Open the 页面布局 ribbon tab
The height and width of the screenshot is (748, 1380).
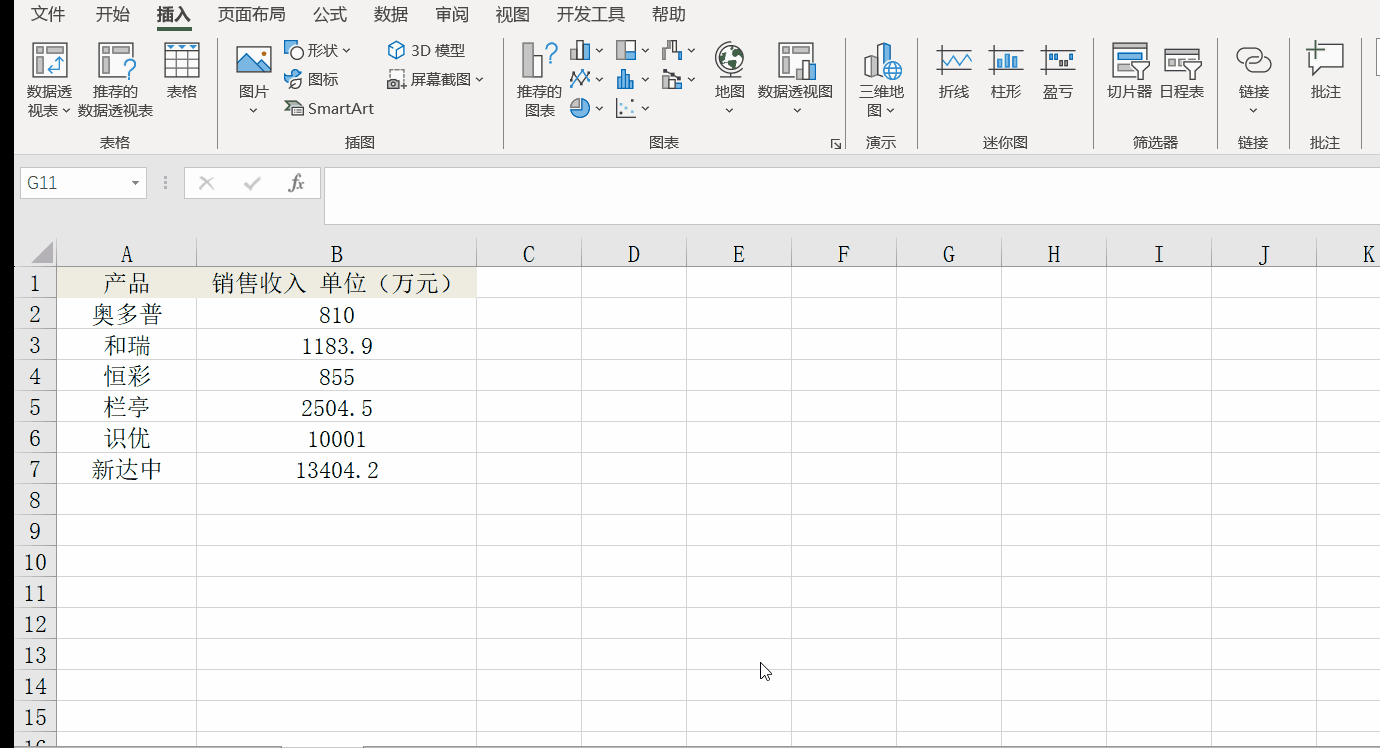251,14
